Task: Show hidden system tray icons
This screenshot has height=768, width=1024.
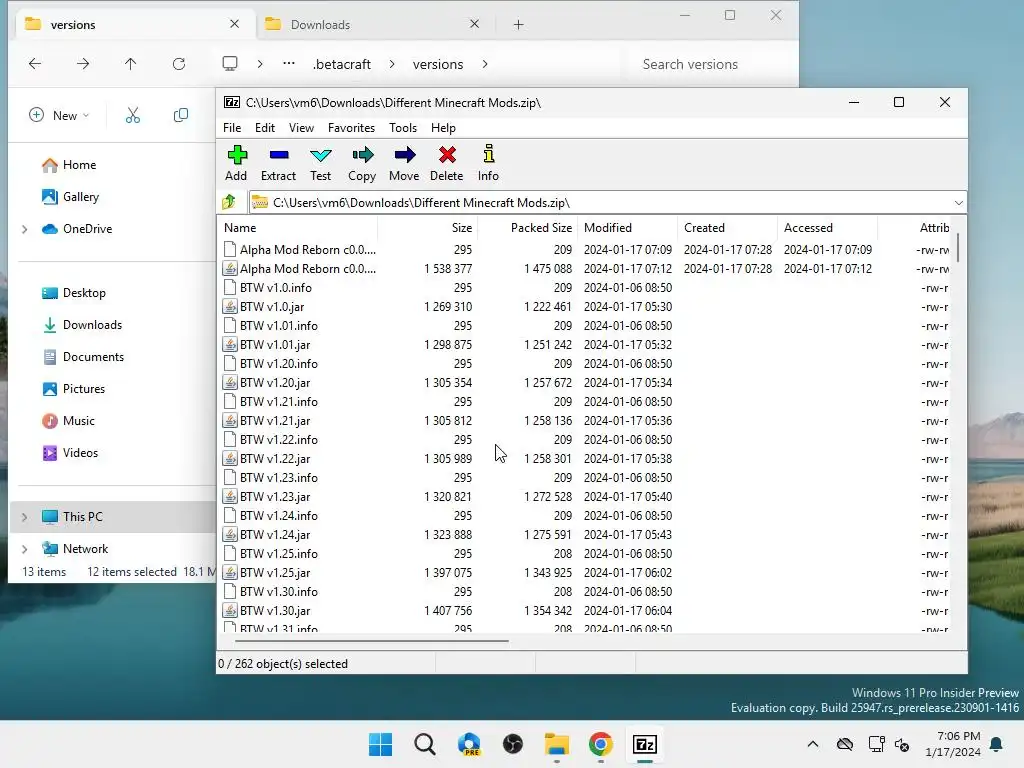Action: click(x=812, y=744)
